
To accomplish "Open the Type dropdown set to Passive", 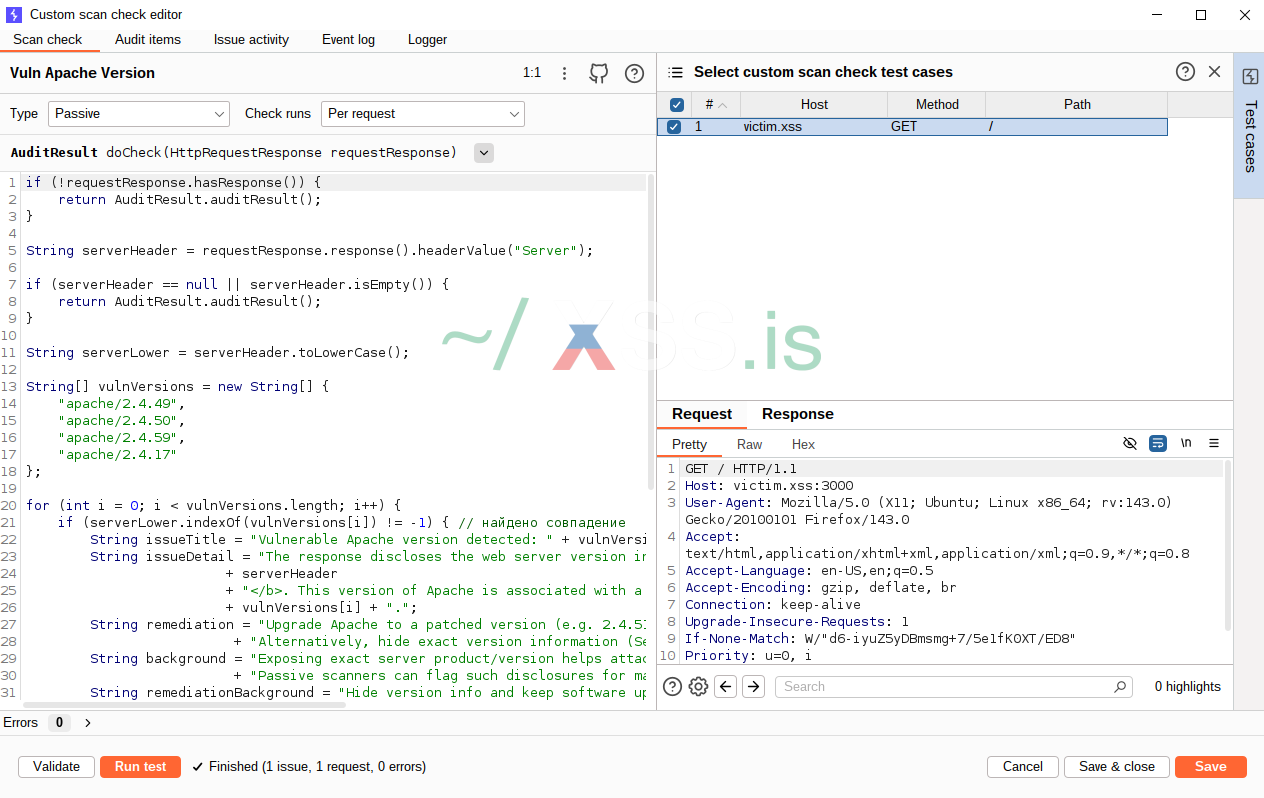I will [x=138, y=114].
